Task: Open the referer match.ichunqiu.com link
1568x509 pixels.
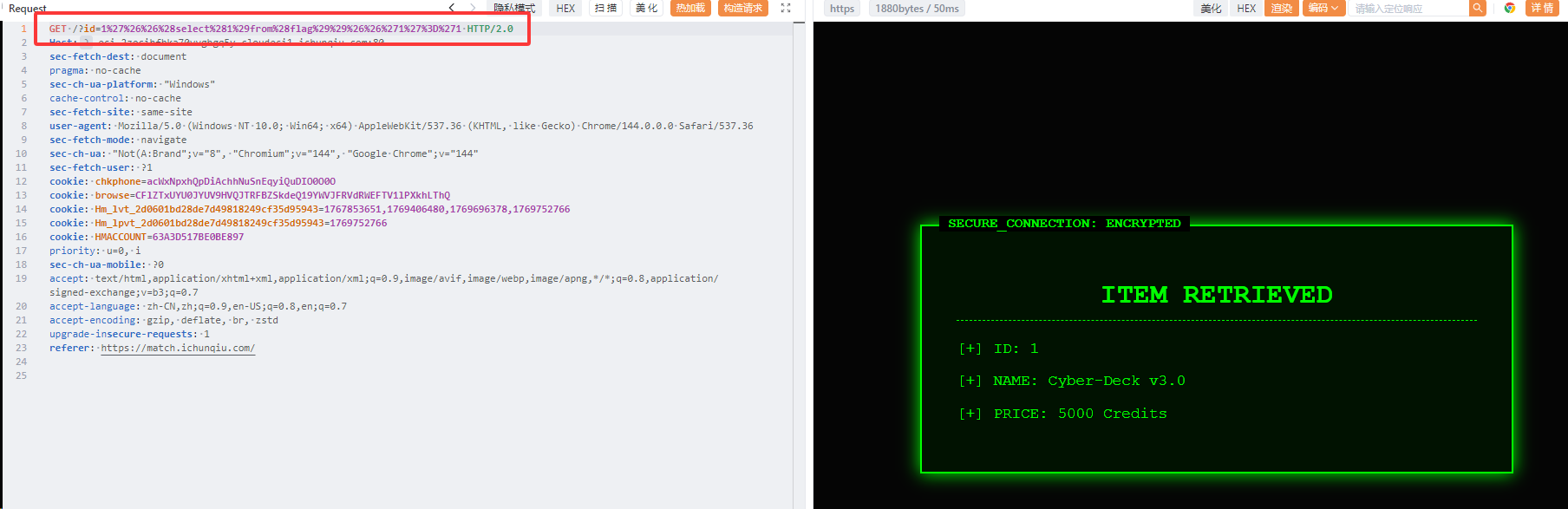Action: (x=178, y=348)
